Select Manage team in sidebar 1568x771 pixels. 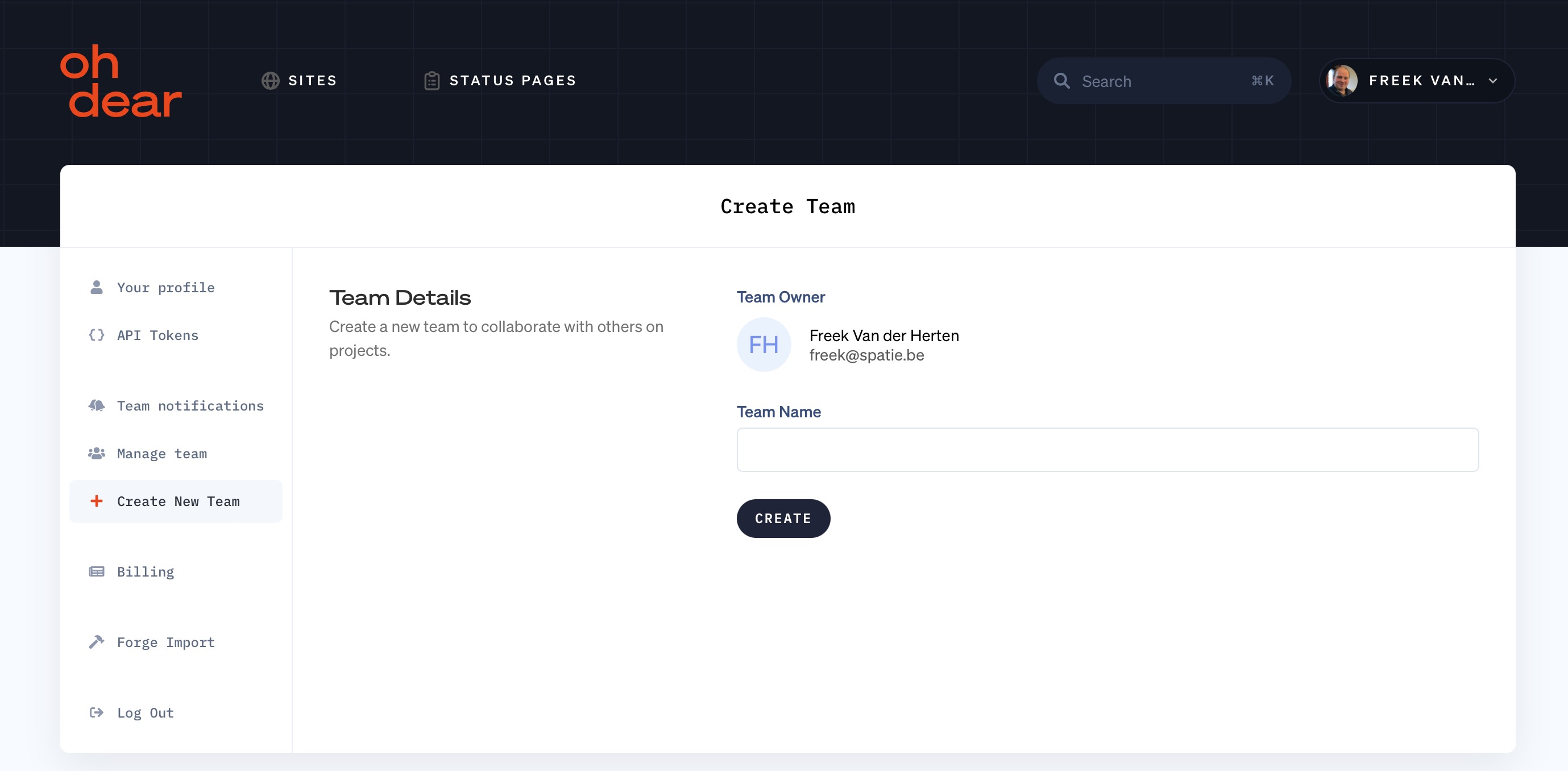click(x=176, y=453)
